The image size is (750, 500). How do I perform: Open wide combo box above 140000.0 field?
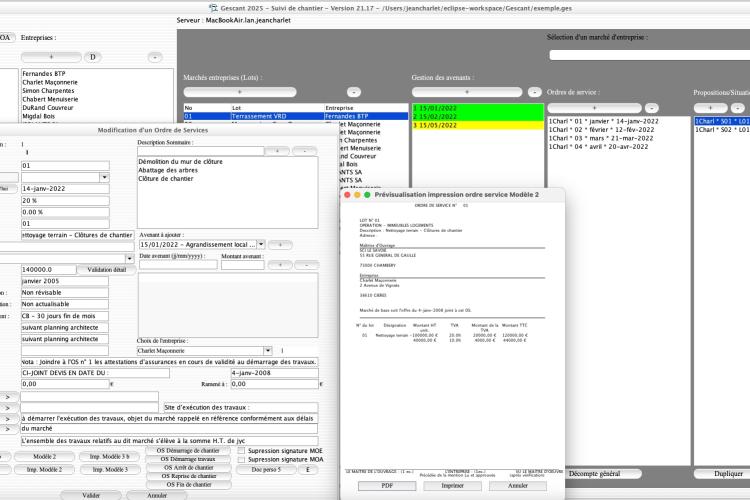pos(129,258)
